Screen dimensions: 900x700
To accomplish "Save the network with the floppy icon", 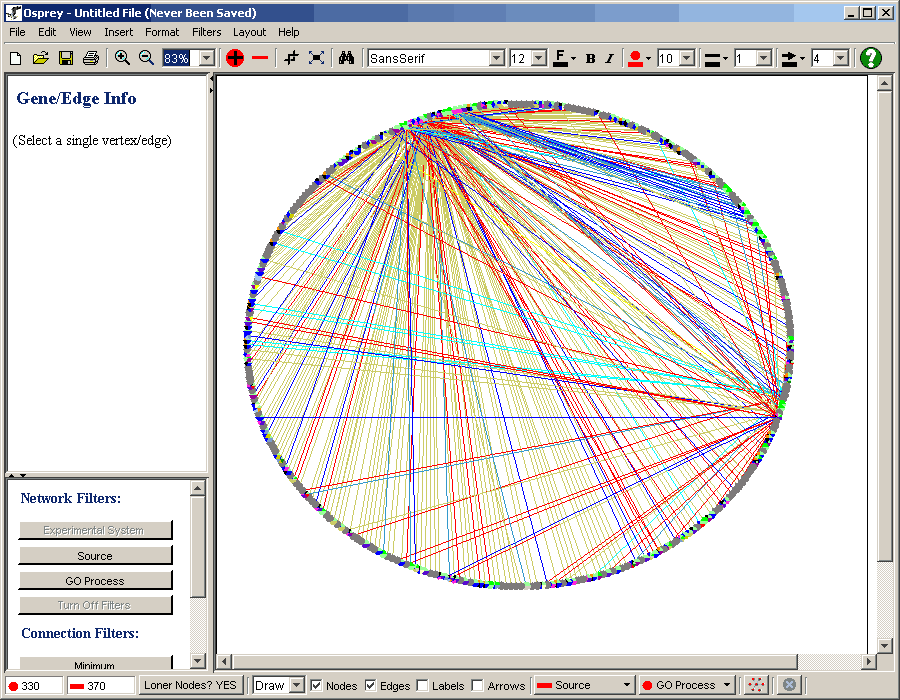I will tap(65, 58).
